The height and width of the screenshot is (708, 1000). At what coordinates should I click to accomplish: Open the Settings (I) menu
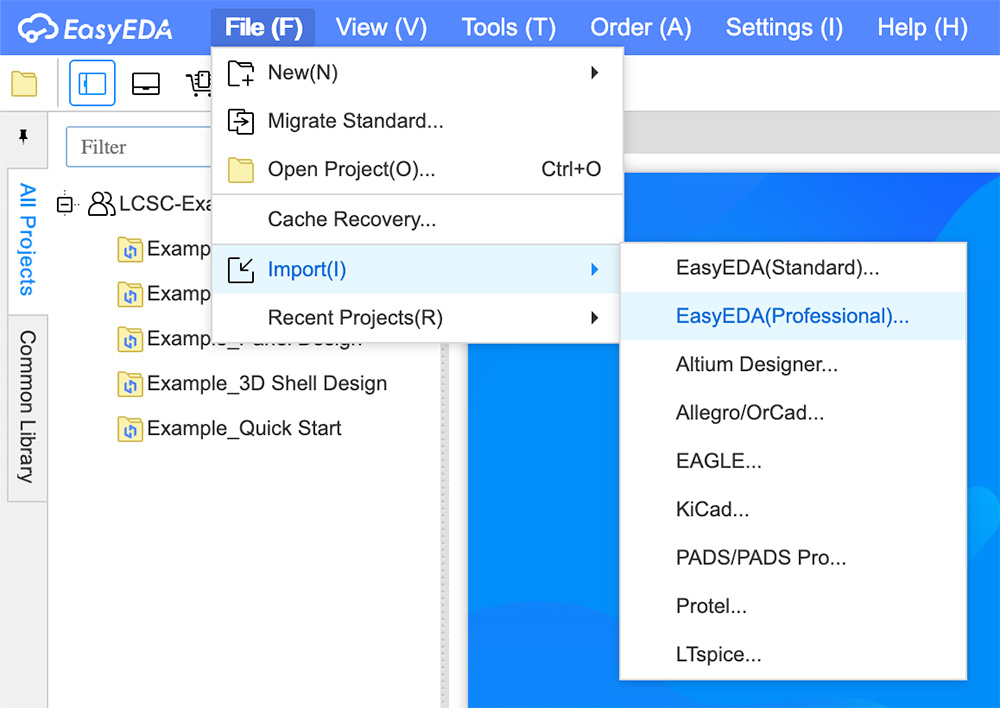(784, 27)
